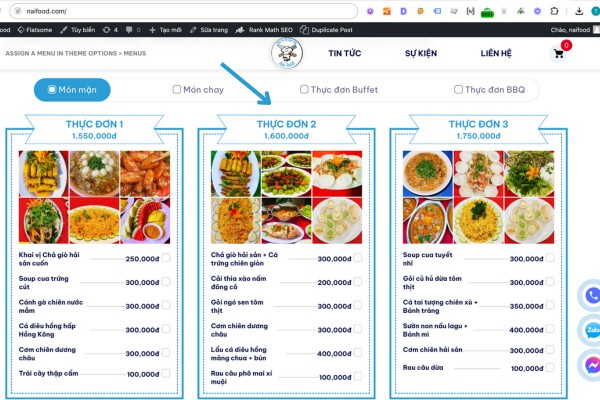Click the naifood user avatar in admin bar
The height and width of the screenshot is (400, 600).
pos(596,29)
